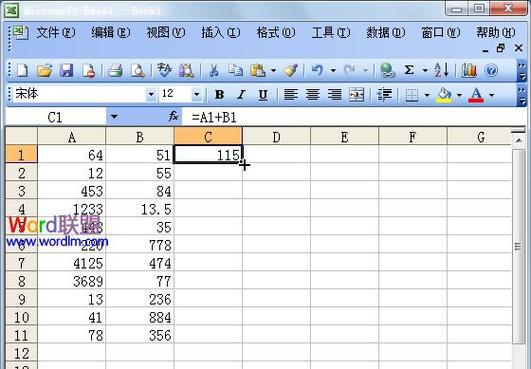Open the 工具(T) menu
Viewport: 531px width, 369px height.
coord(331,32)
